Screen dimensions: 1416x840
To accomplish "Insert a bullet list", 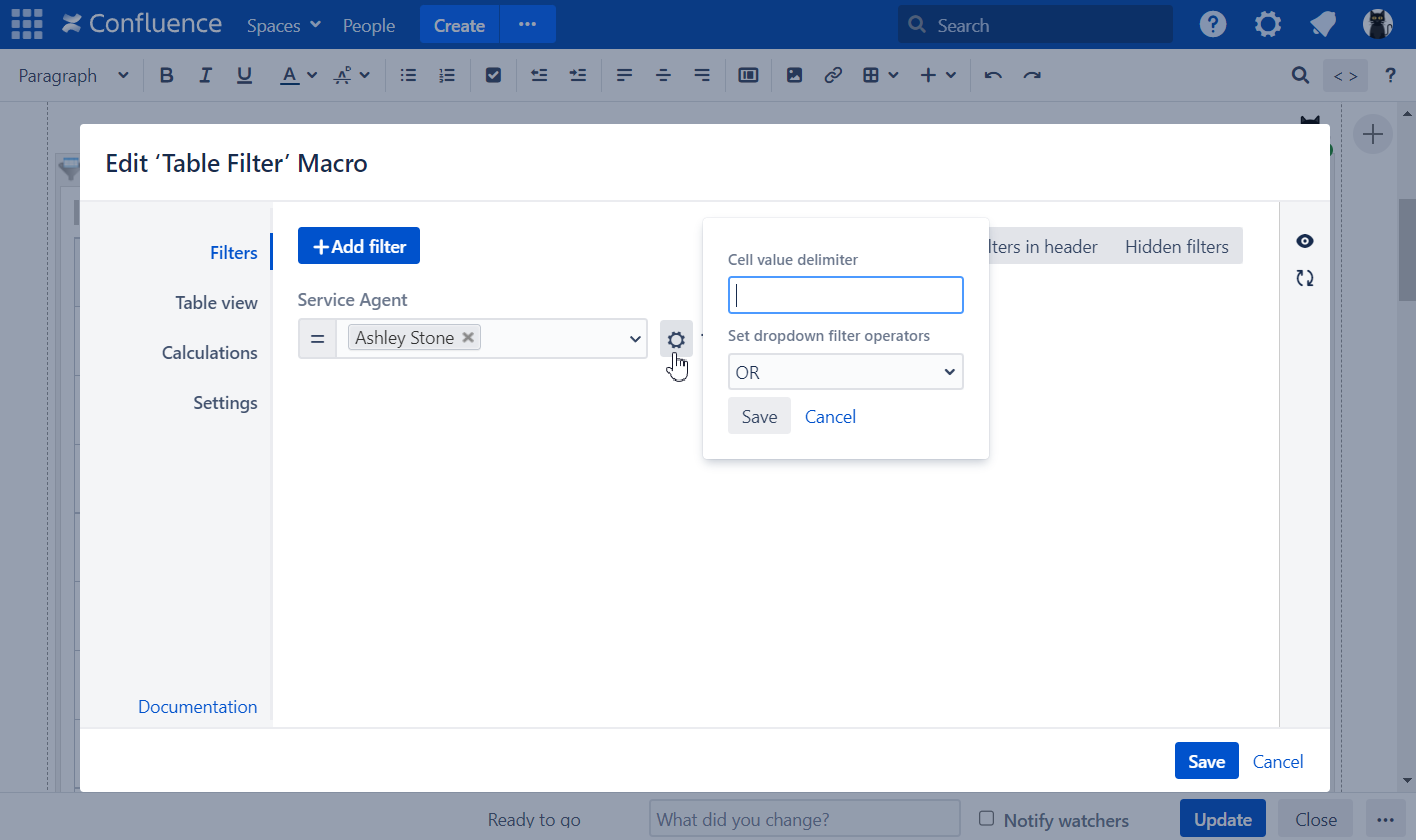I will [x=407, y=74].
